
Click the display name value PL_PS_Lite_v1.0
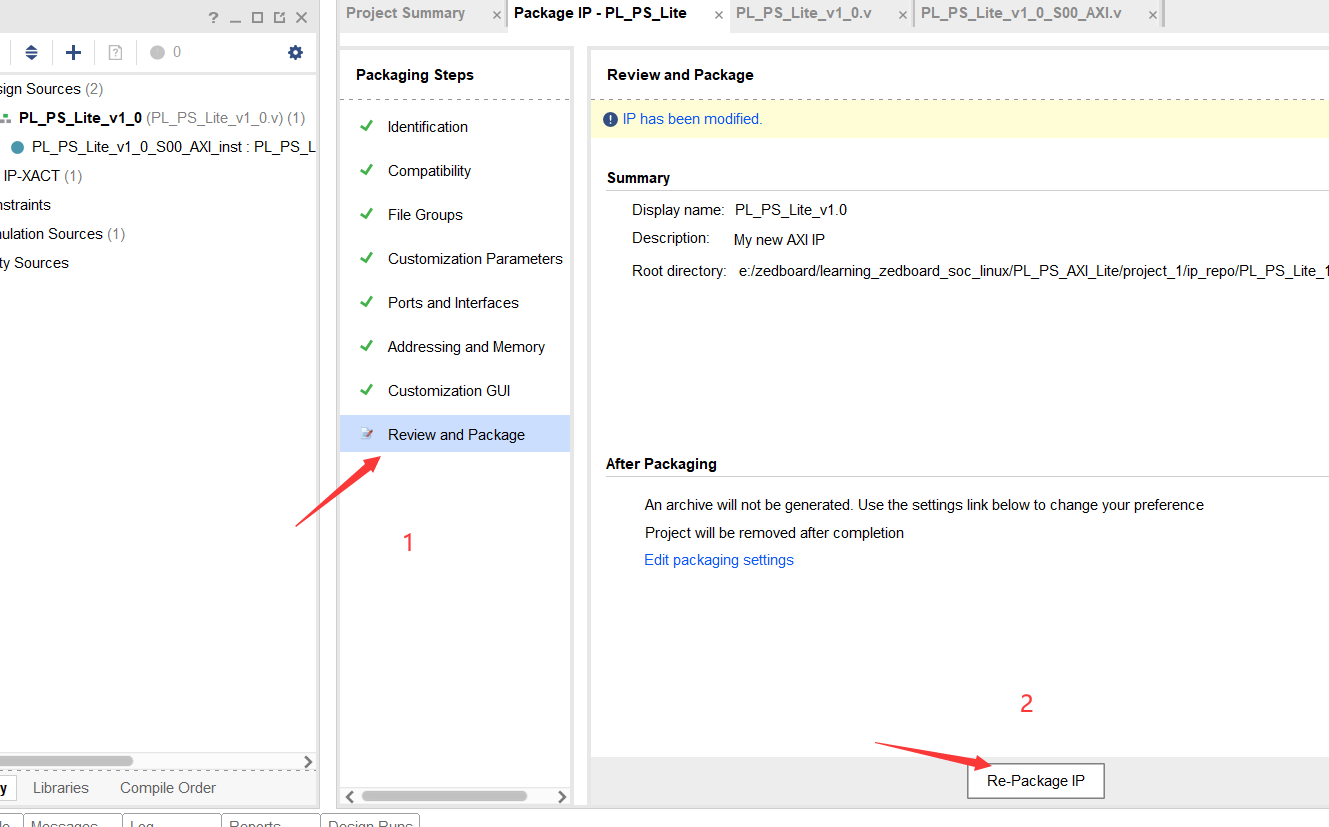(791, 210)
